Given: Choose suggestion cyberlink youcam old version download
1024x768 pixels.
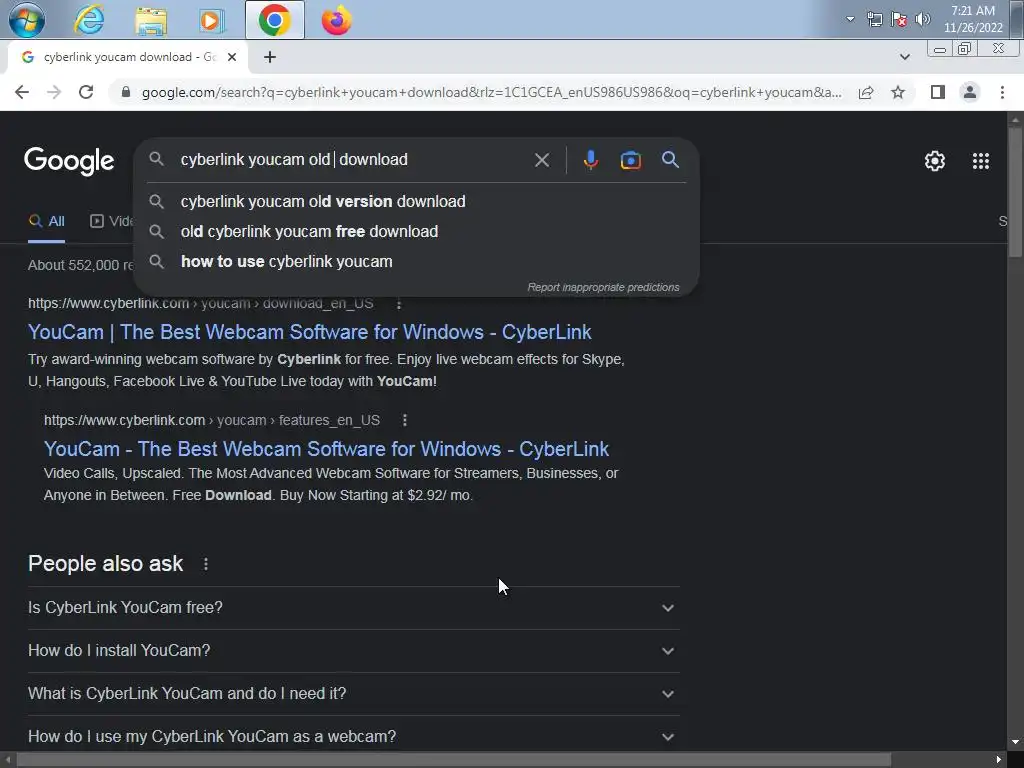Looking at the screenshot, I should [416, 202].
